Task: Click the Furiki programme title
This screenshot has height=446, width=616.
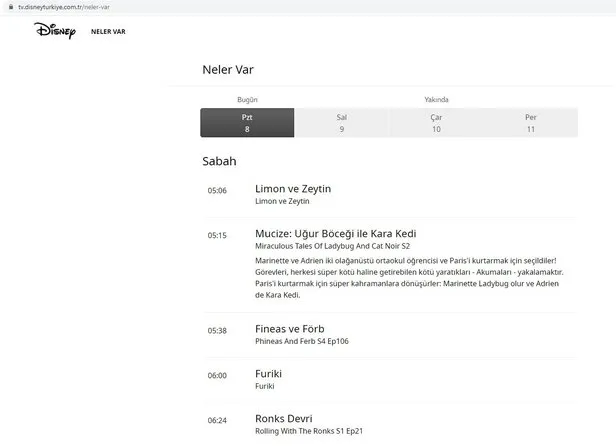Action: (270, 373)
